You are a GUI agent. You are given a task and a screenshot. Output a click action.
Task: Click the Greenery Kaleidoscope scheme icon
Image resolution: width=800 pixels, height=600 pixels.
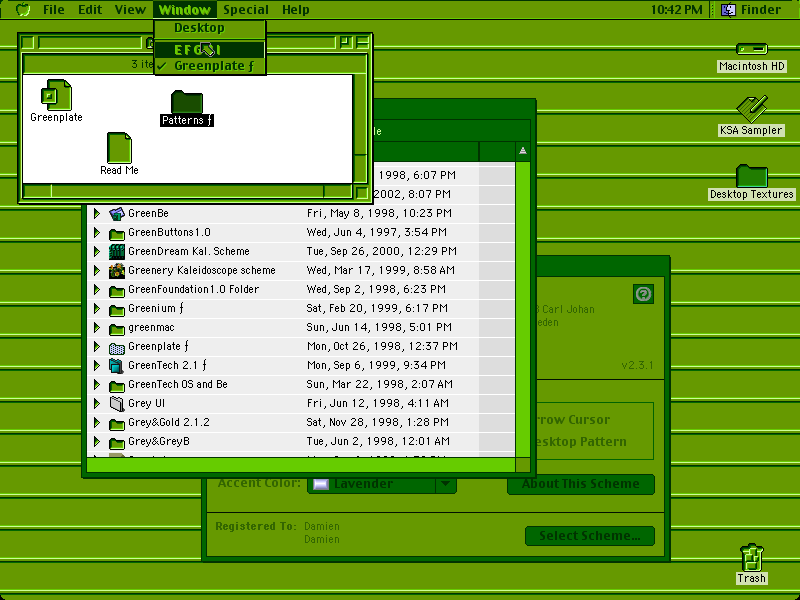[117, 270]
